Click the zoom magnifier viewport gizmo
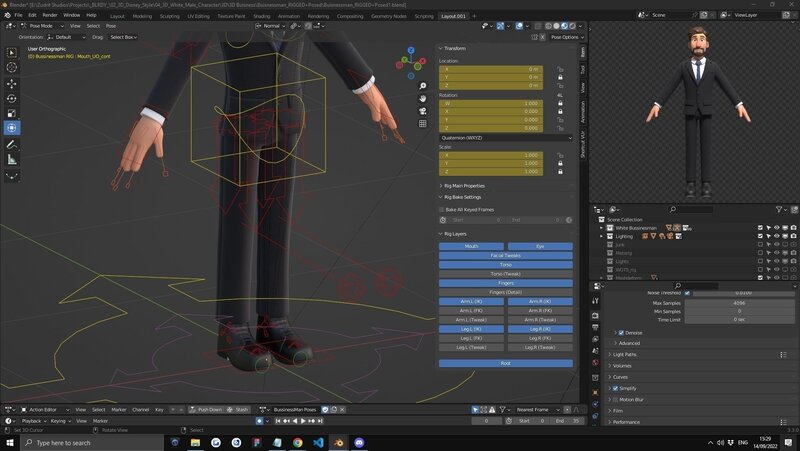Screen dimensions: 800x451 424,86
